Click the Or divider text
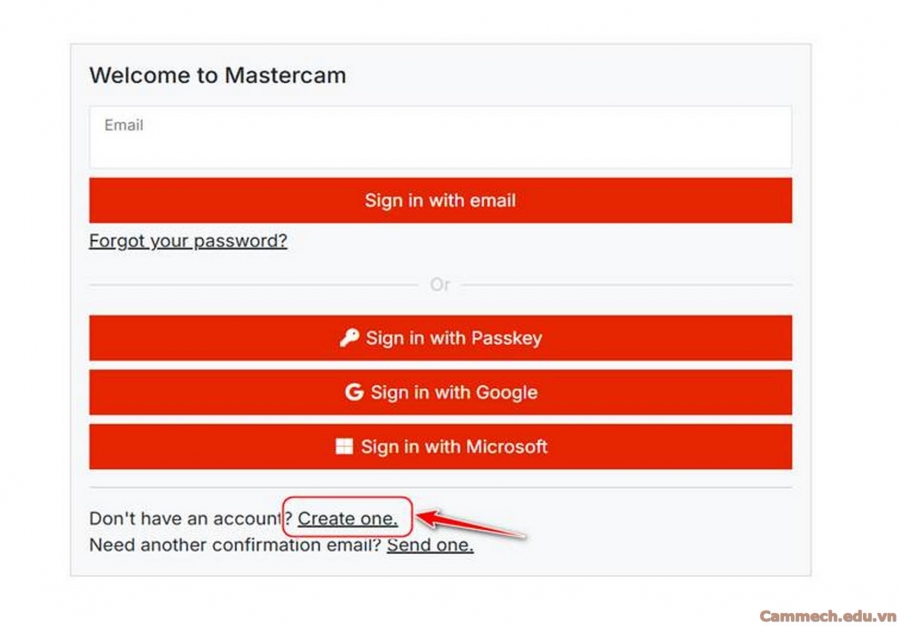 440,285
